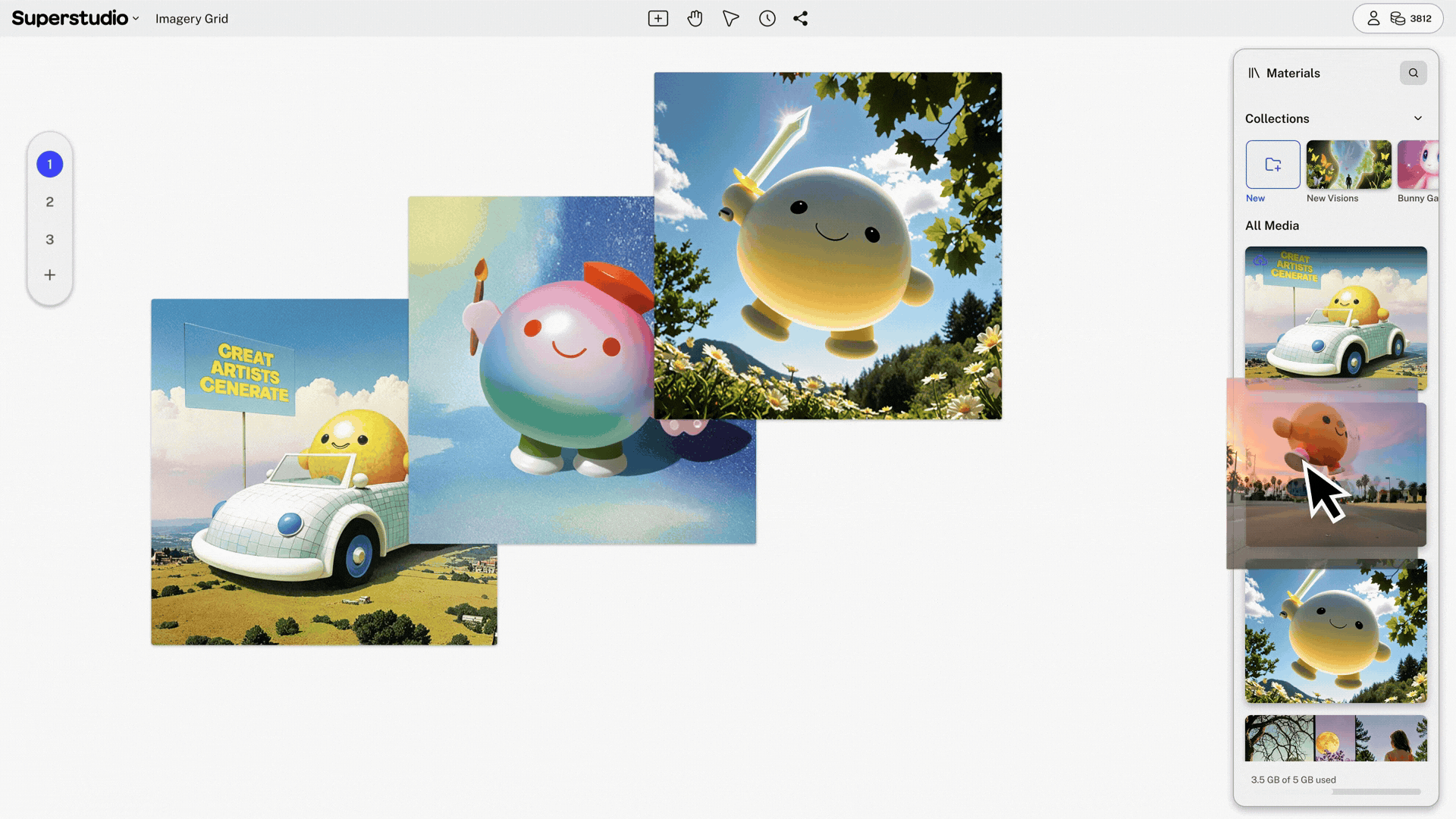1456x819 pixels.
Task: Select the pointer selection tool
Action: [x=730, y=18]
